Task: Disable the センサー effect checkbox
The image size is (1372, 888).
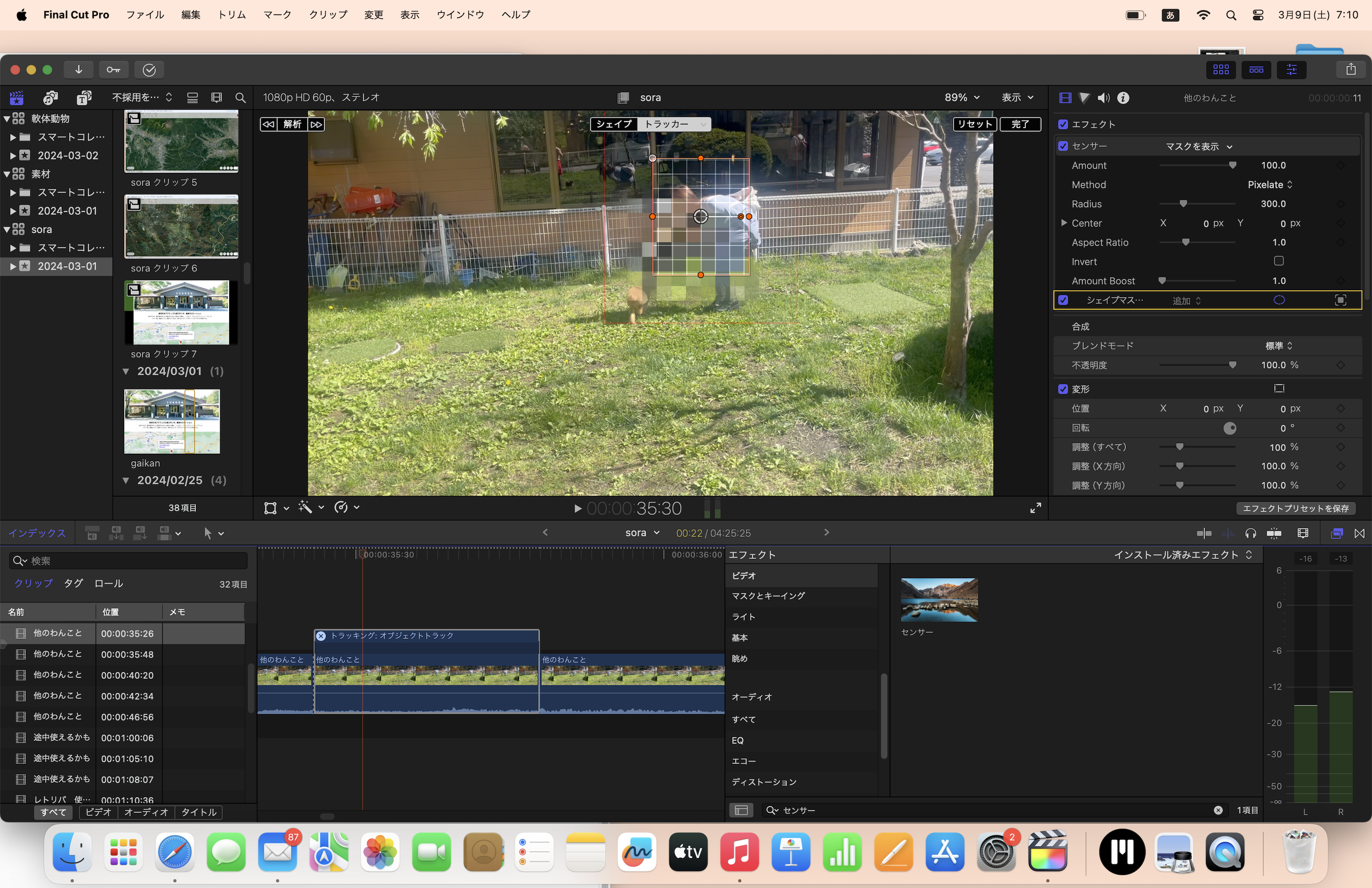Action: [x=1063, y=146]
